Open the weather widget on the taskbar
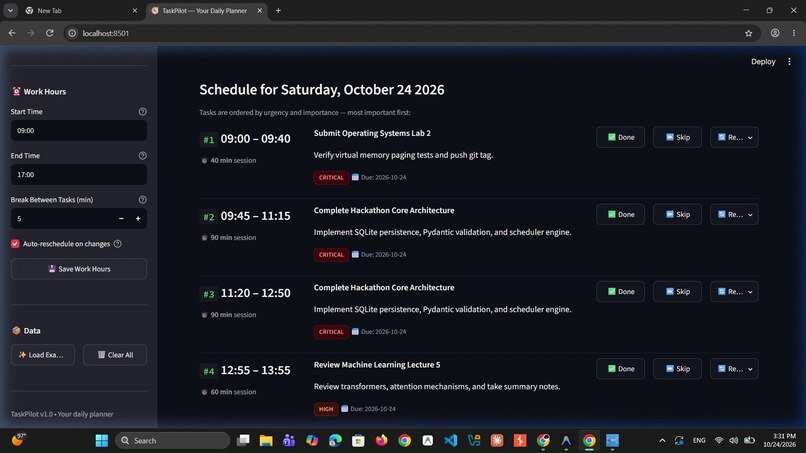 (19, 441)
